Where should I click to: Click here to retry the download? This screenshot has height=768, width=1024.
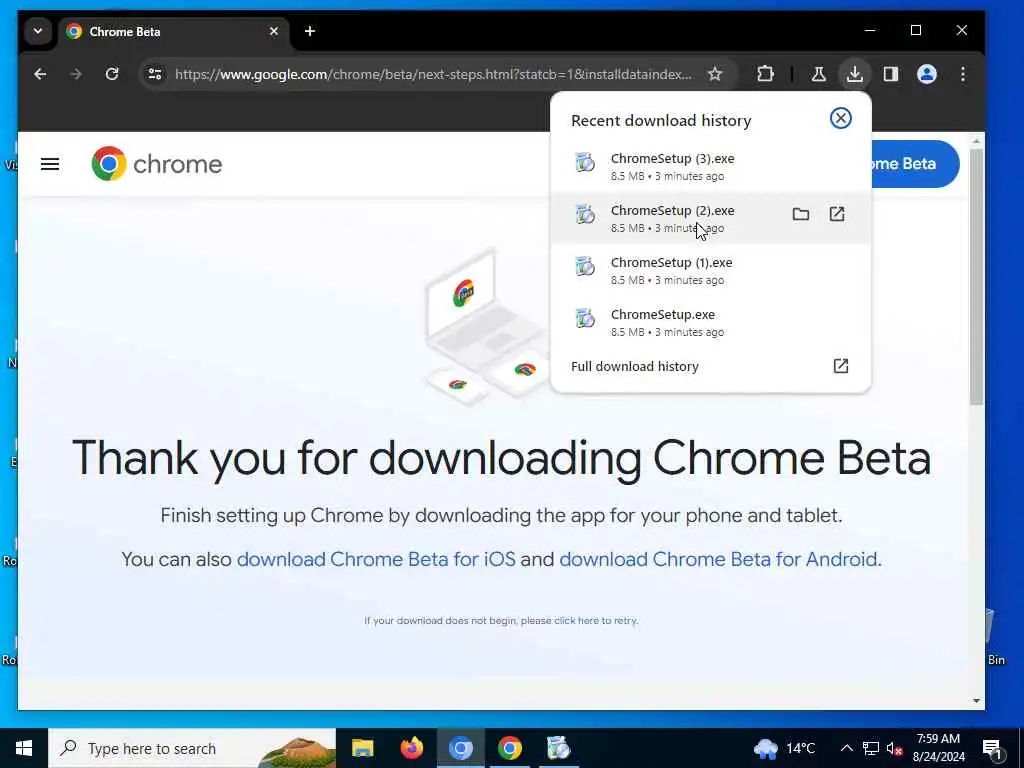596,620
